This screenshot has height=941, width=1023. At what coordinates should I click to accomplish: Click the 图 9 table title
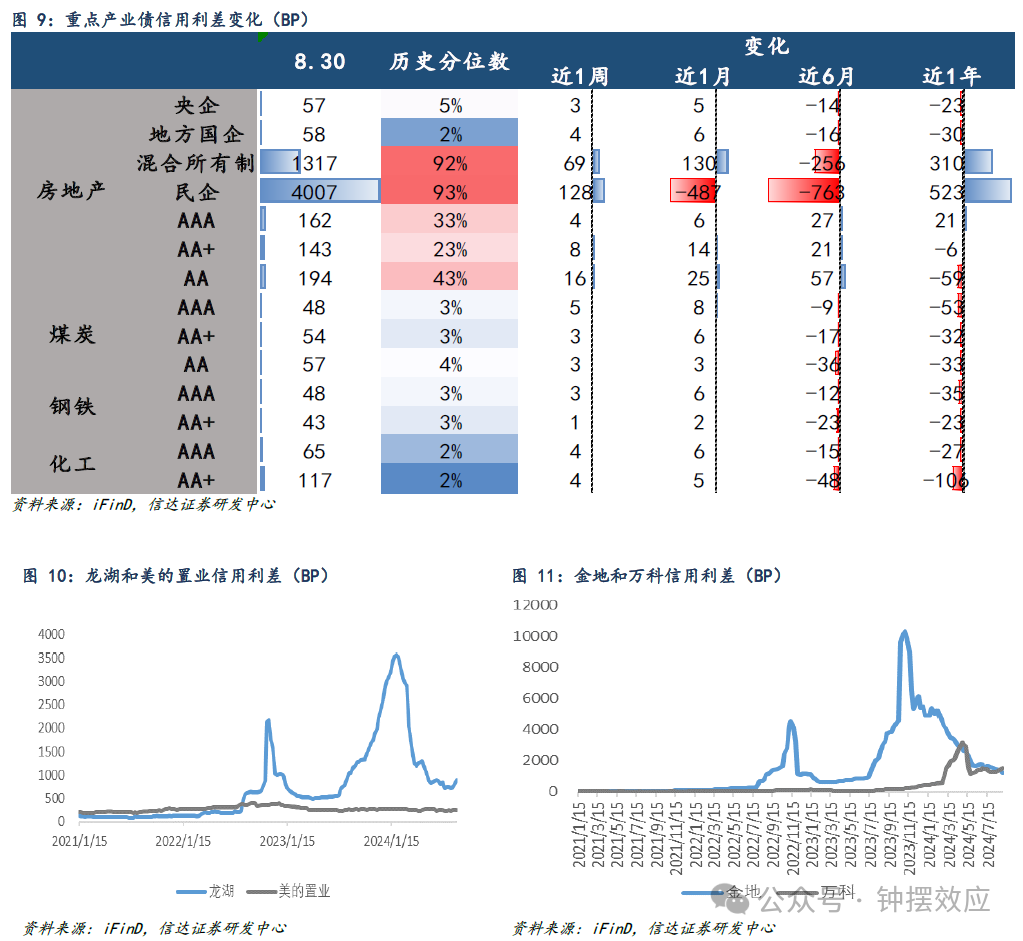pyautogui.click(x=160, y=20)
